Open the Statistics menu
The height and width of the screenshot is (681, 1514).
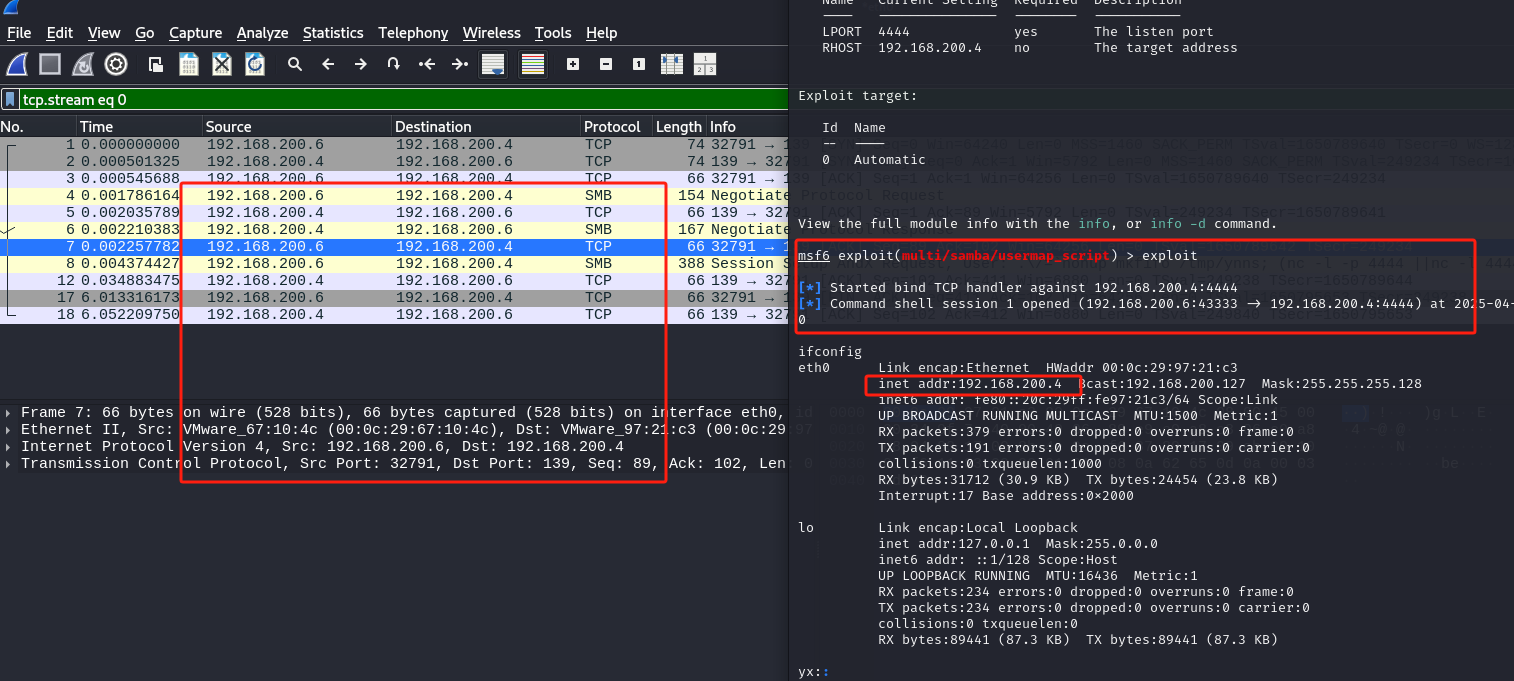[x=333, y=33]
